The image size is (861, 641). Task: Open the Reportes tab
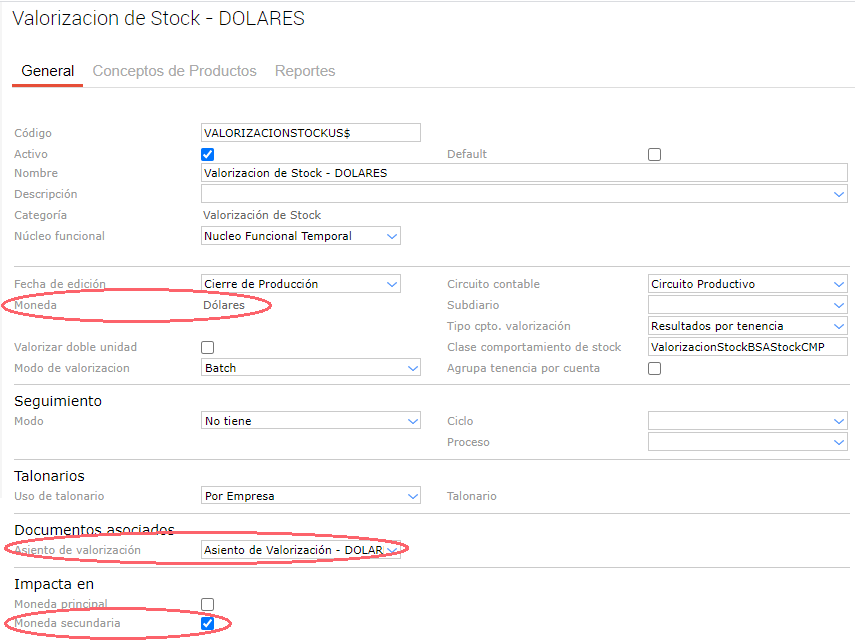tap(305, 71)
